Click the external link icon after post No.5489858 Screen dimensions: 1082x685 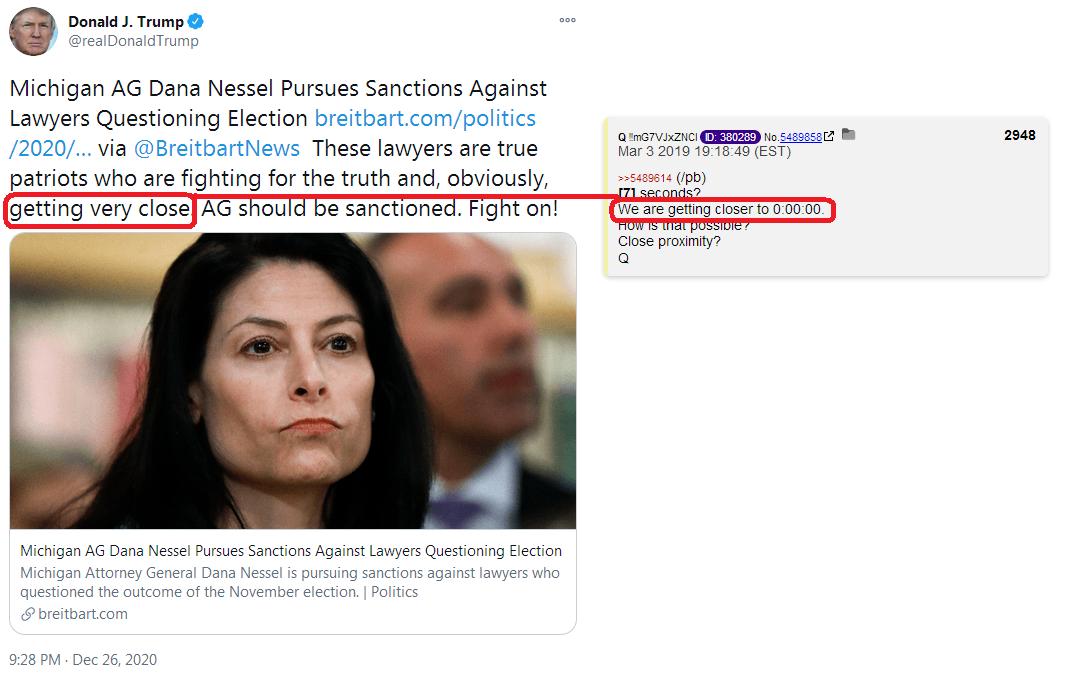pos(829,136)
